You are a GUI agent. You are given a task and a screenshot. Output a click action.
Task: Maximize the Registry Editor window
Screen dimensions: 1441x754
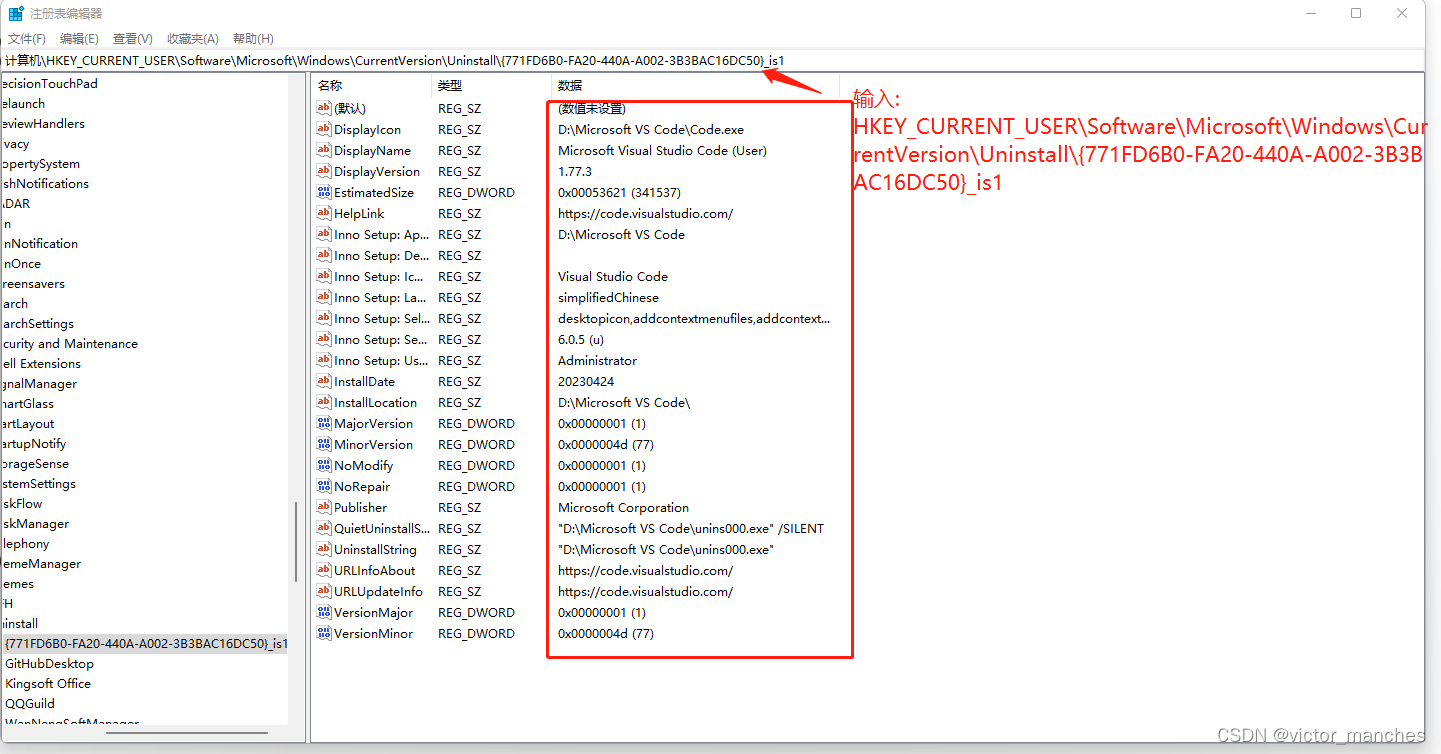click(1356, 13)
